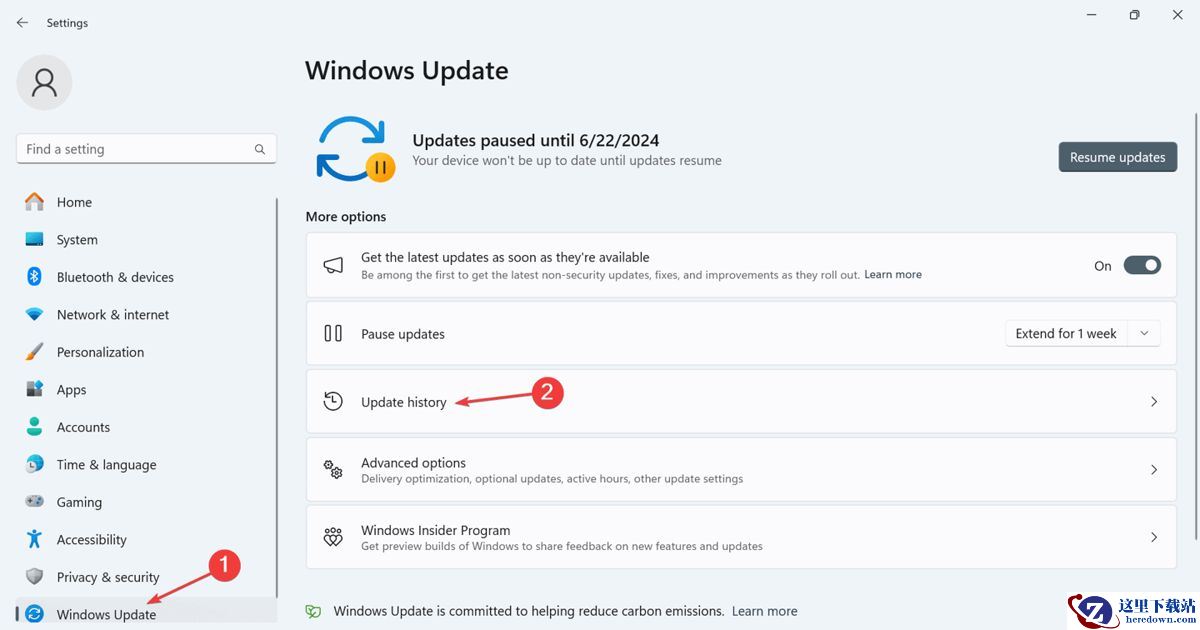Click the Accessibility figure icon

pos(35,540)
